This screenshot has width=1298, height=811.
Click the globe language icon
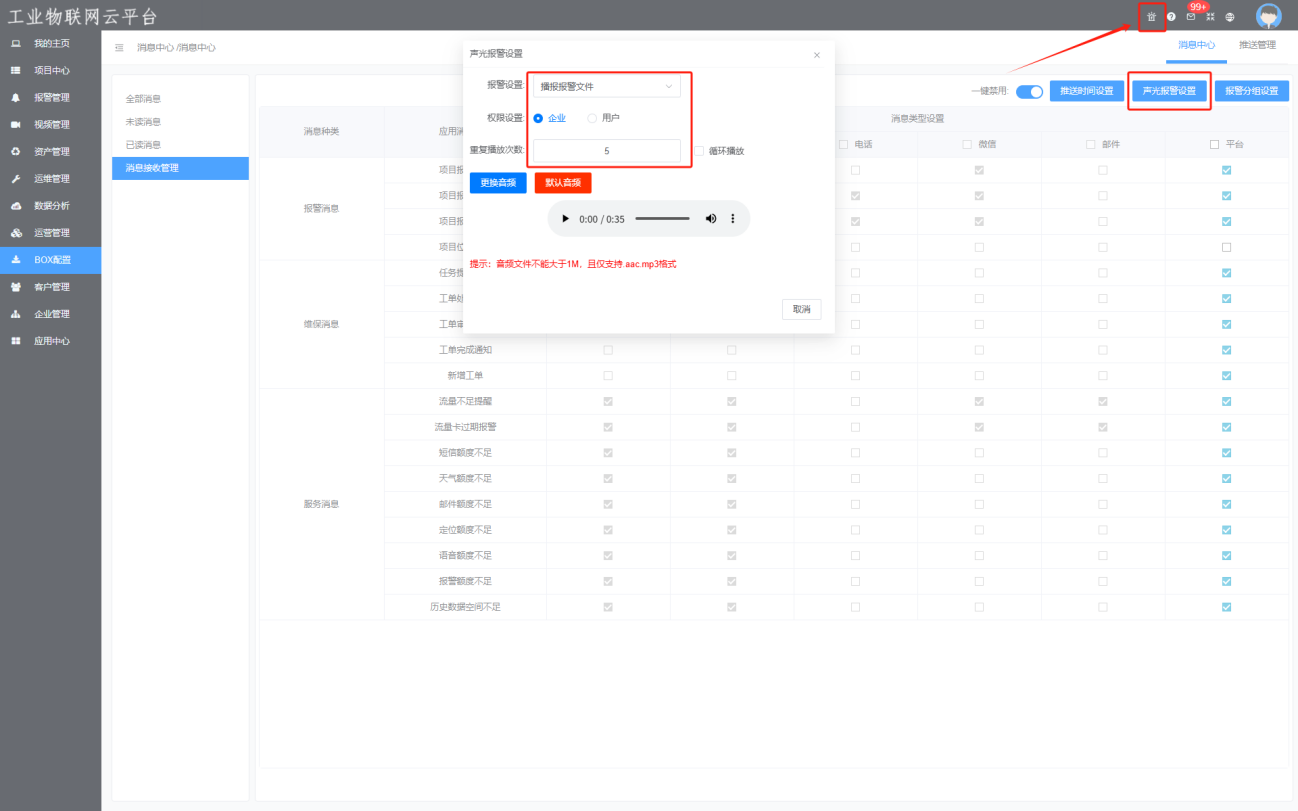coord(1230,17)
